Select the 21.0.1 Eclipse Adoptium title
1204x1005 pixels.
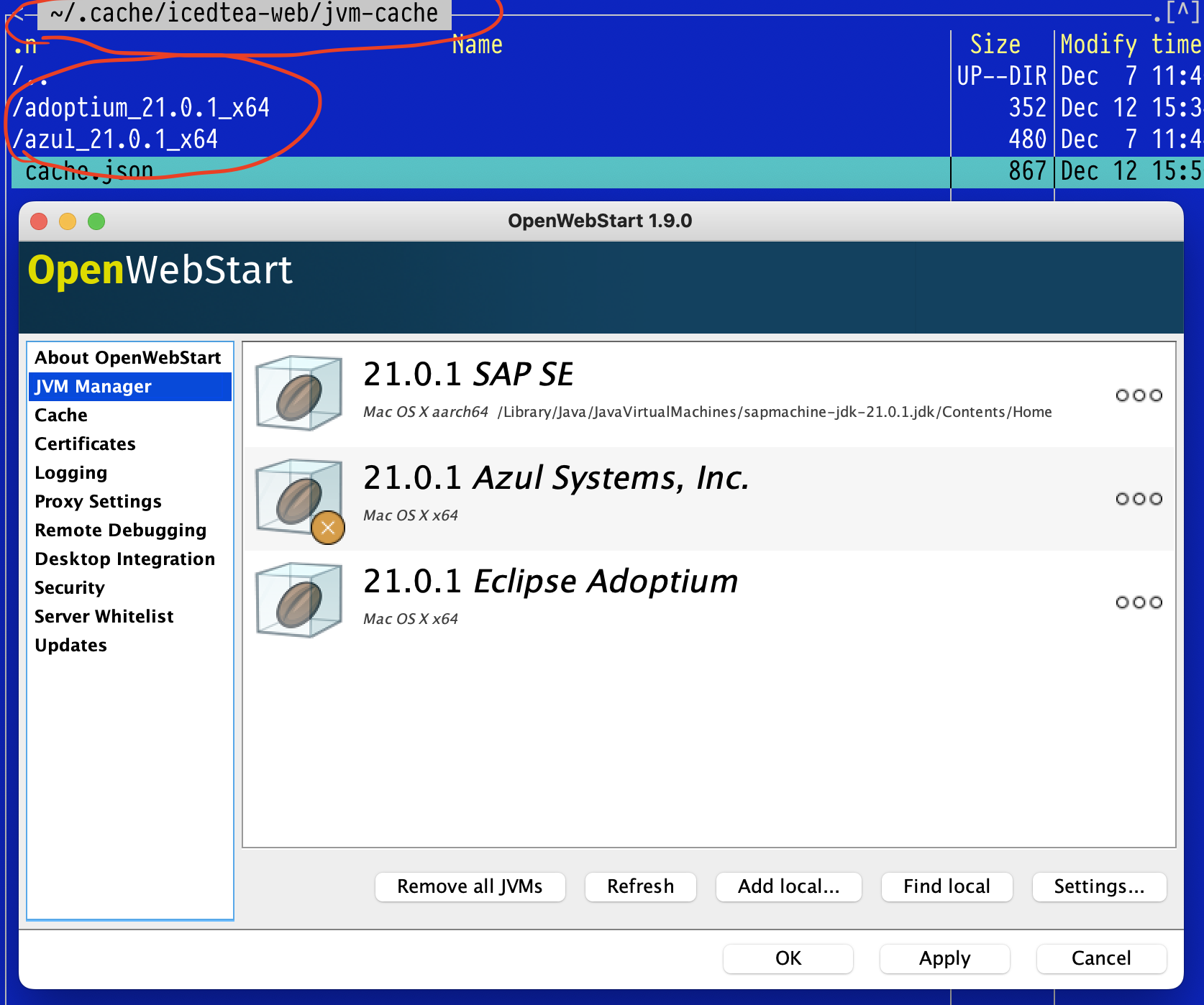click(x=551, y=582)
